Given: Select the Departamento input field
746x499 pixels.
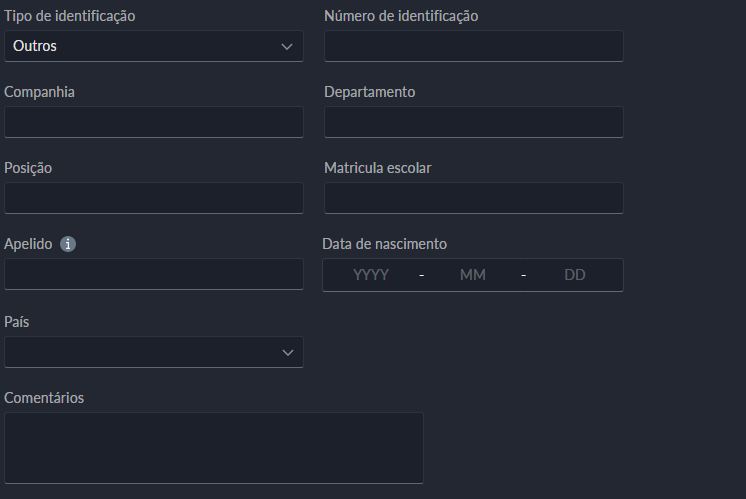Looking at the screenshot, I should click(473, 122).
